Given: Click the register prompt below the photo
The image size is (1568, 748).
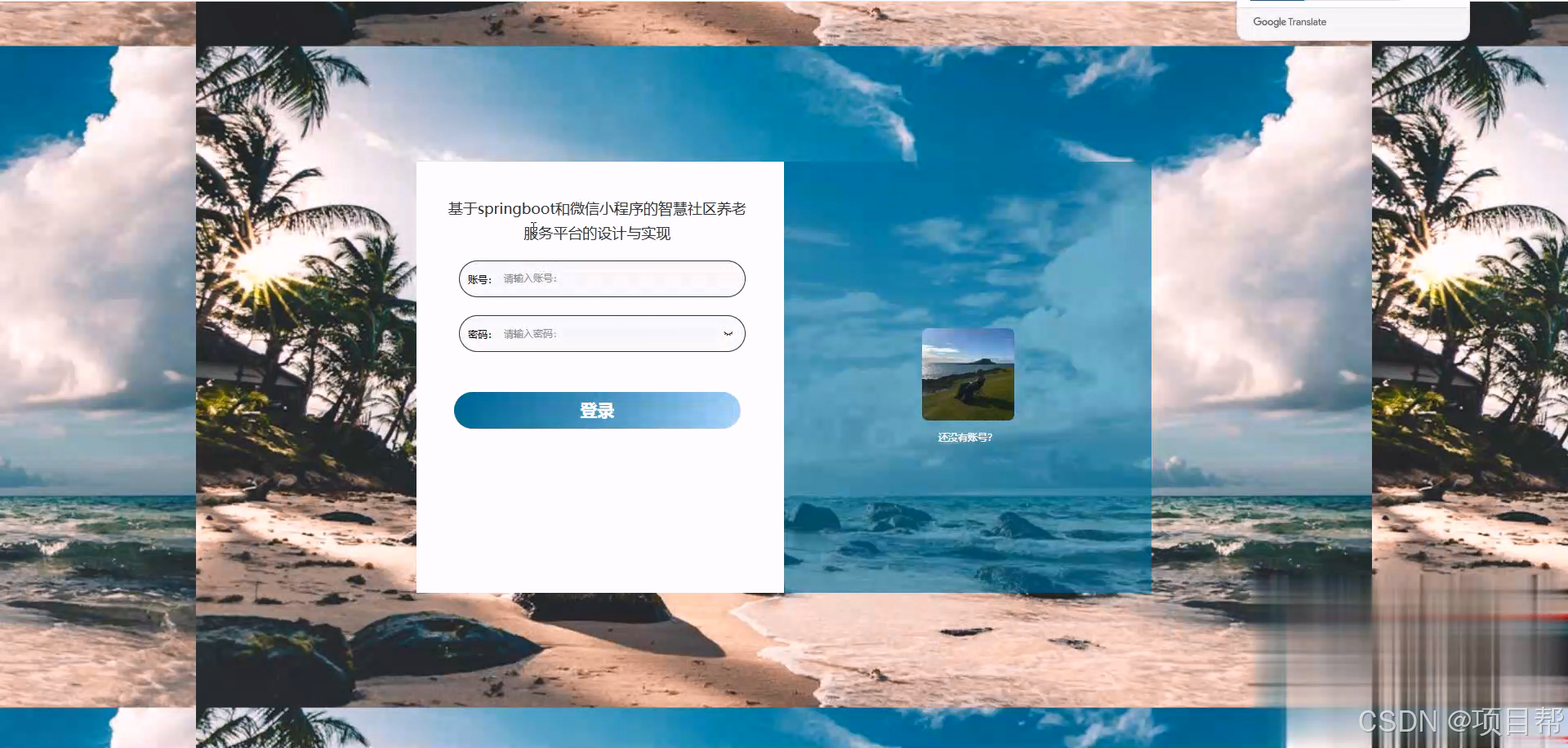Looking at the screenshot, I should click(x=967, y=438).
